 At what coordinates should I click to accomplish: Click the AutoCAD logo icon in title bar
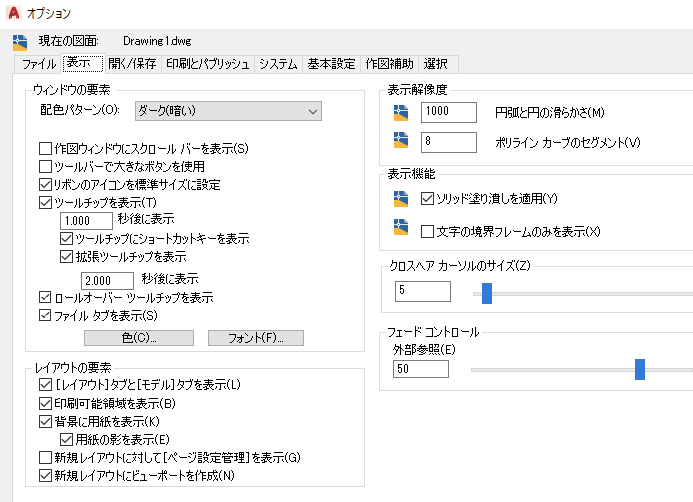(x=14, y=13)
